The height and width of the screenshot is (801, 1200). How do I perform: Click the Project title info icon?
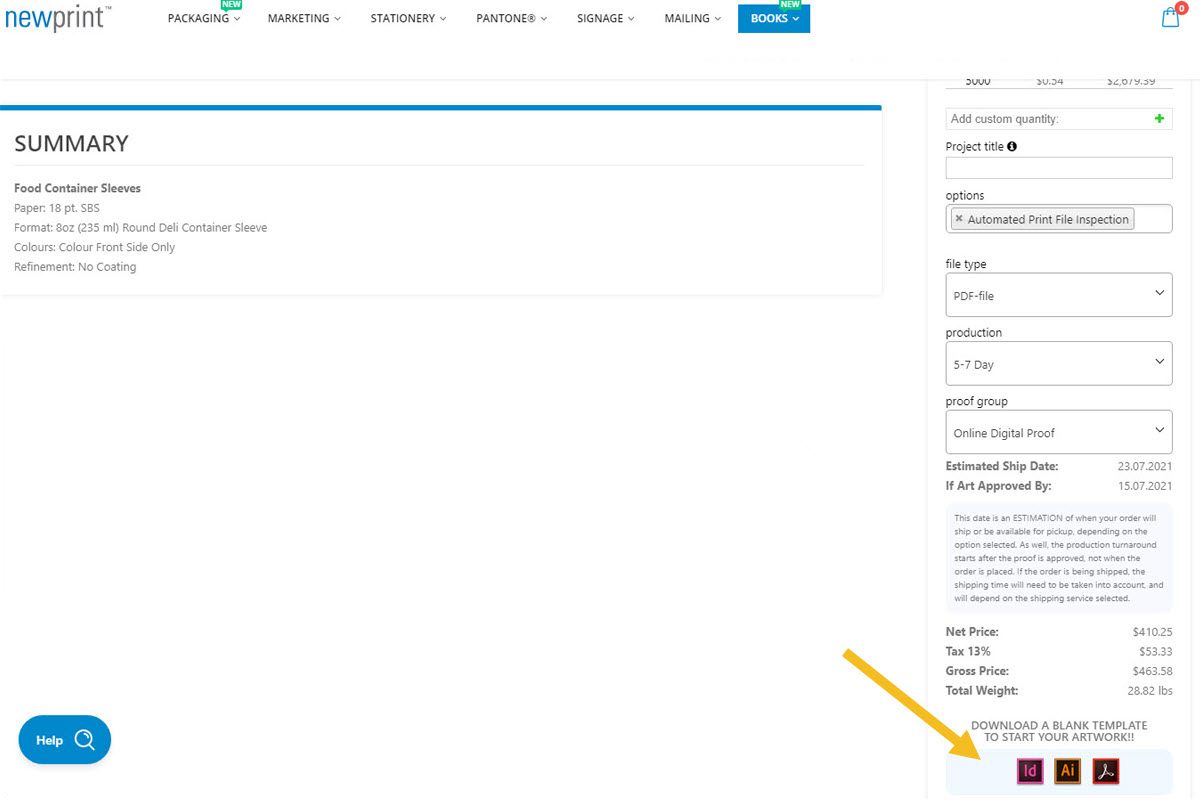[x=1012, y=146]
